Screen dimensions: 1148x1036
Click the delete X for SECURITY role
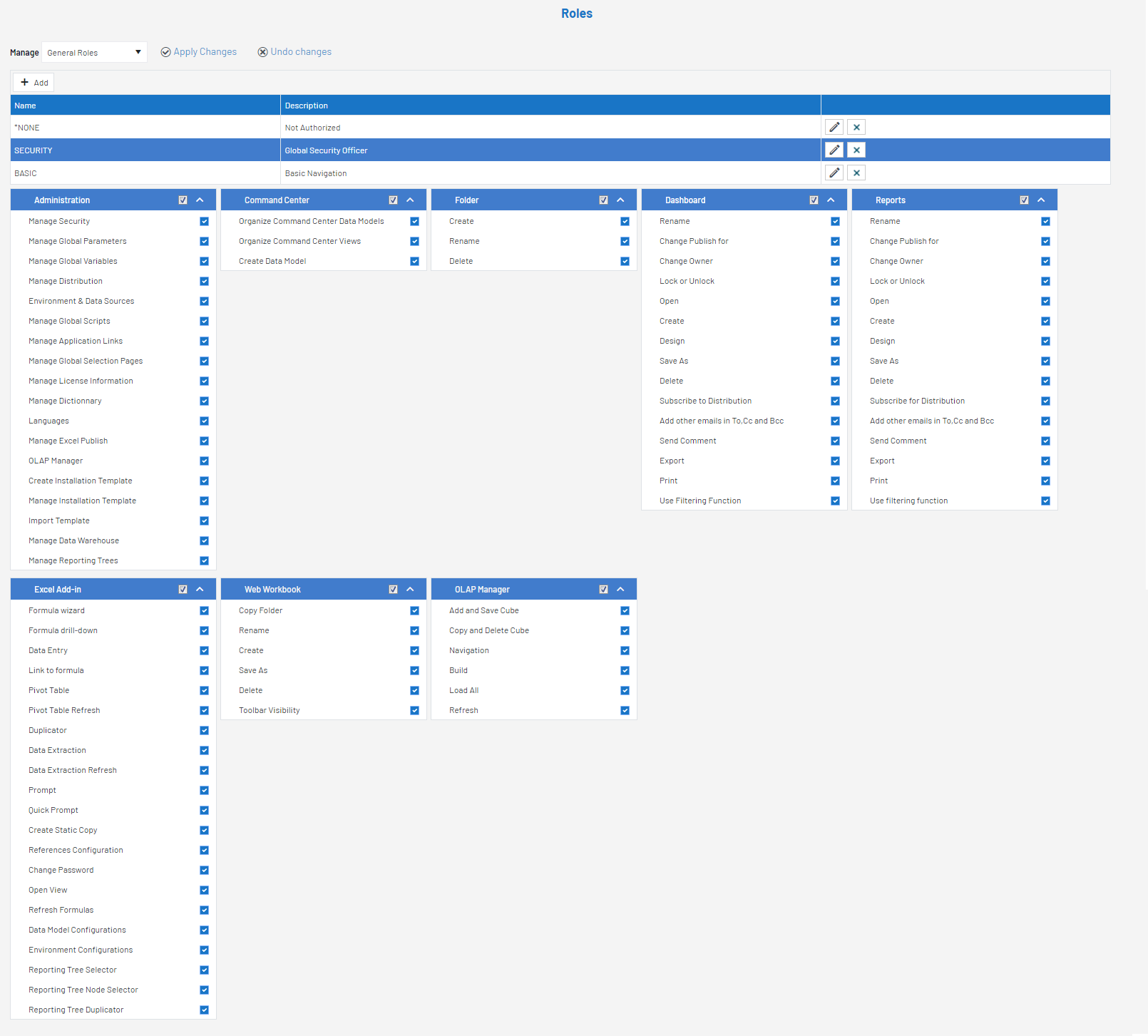point(856,150)
